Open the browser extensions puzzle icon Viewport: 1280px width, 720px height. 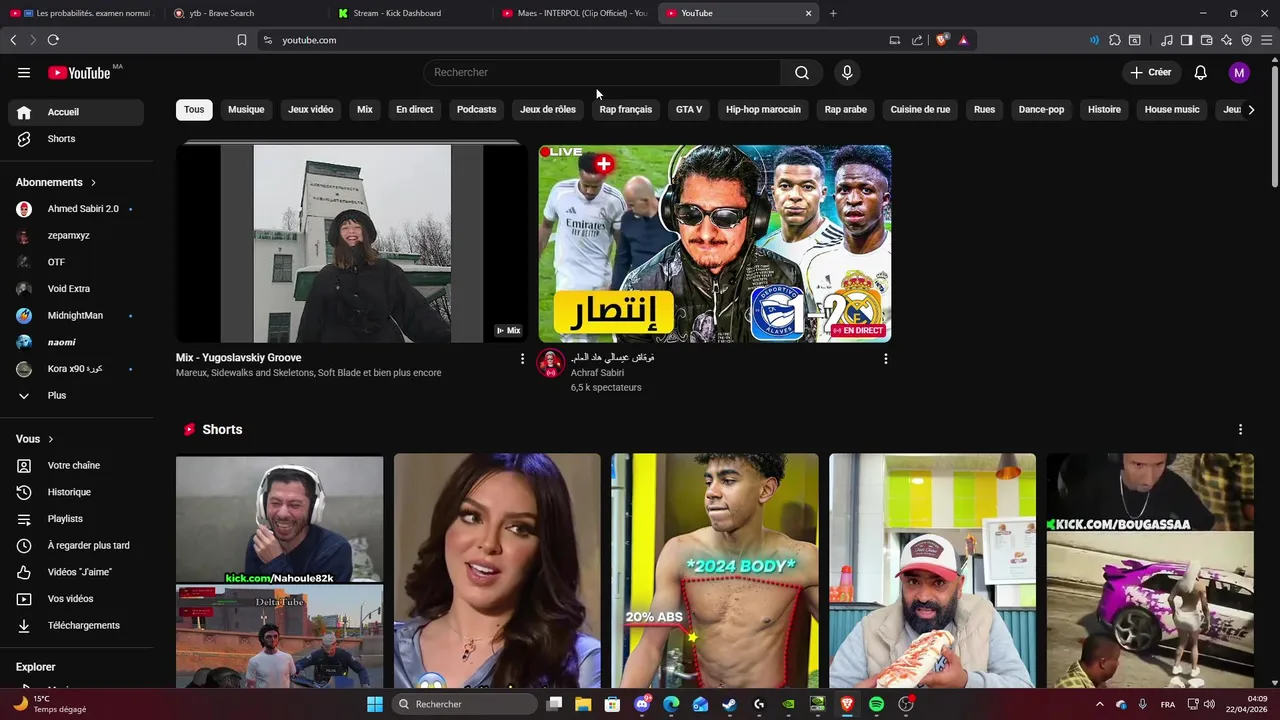click(x=1115, y=40)
